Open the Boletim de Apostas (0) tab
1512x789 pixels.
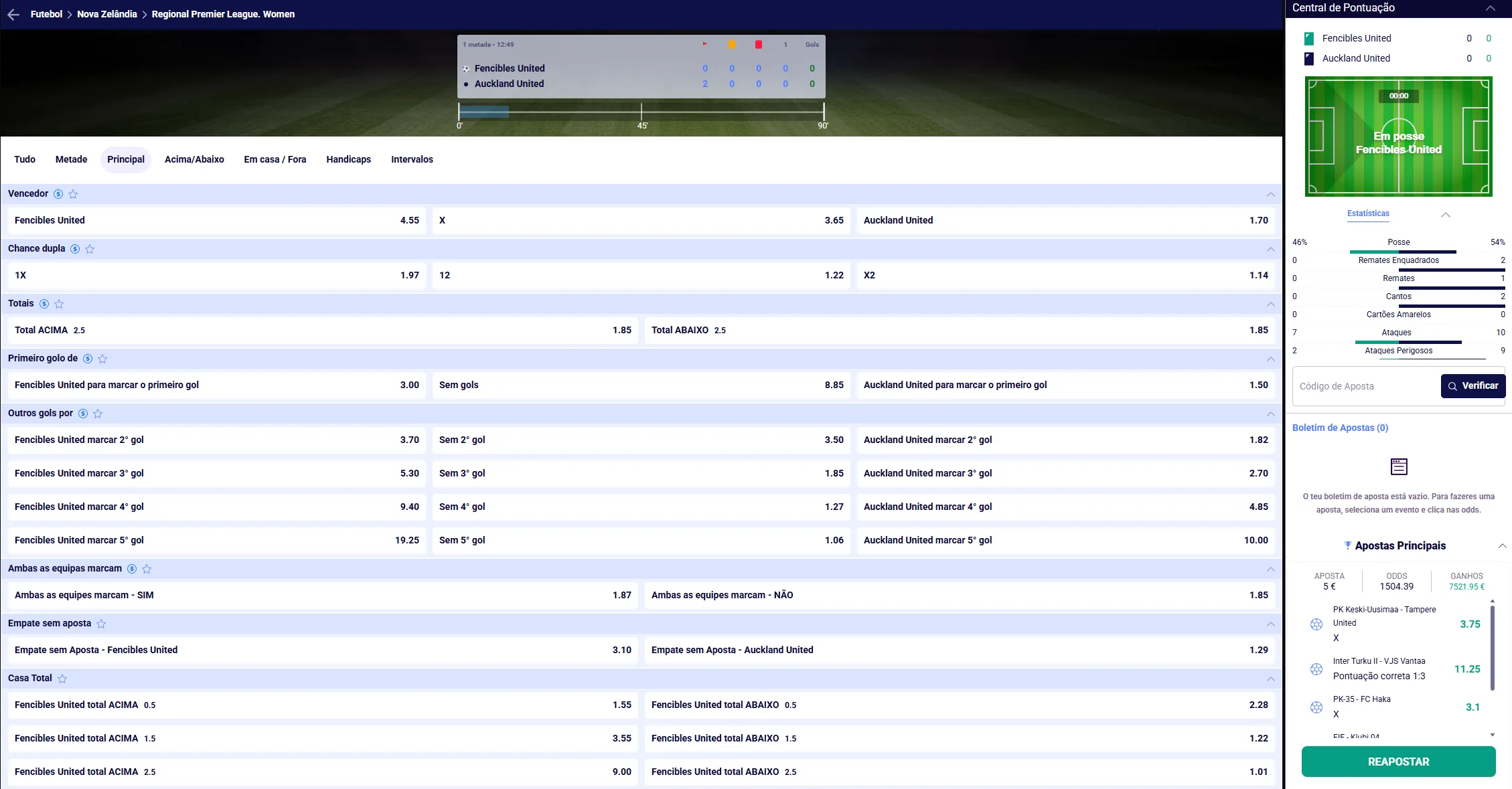pos(1340,428)
